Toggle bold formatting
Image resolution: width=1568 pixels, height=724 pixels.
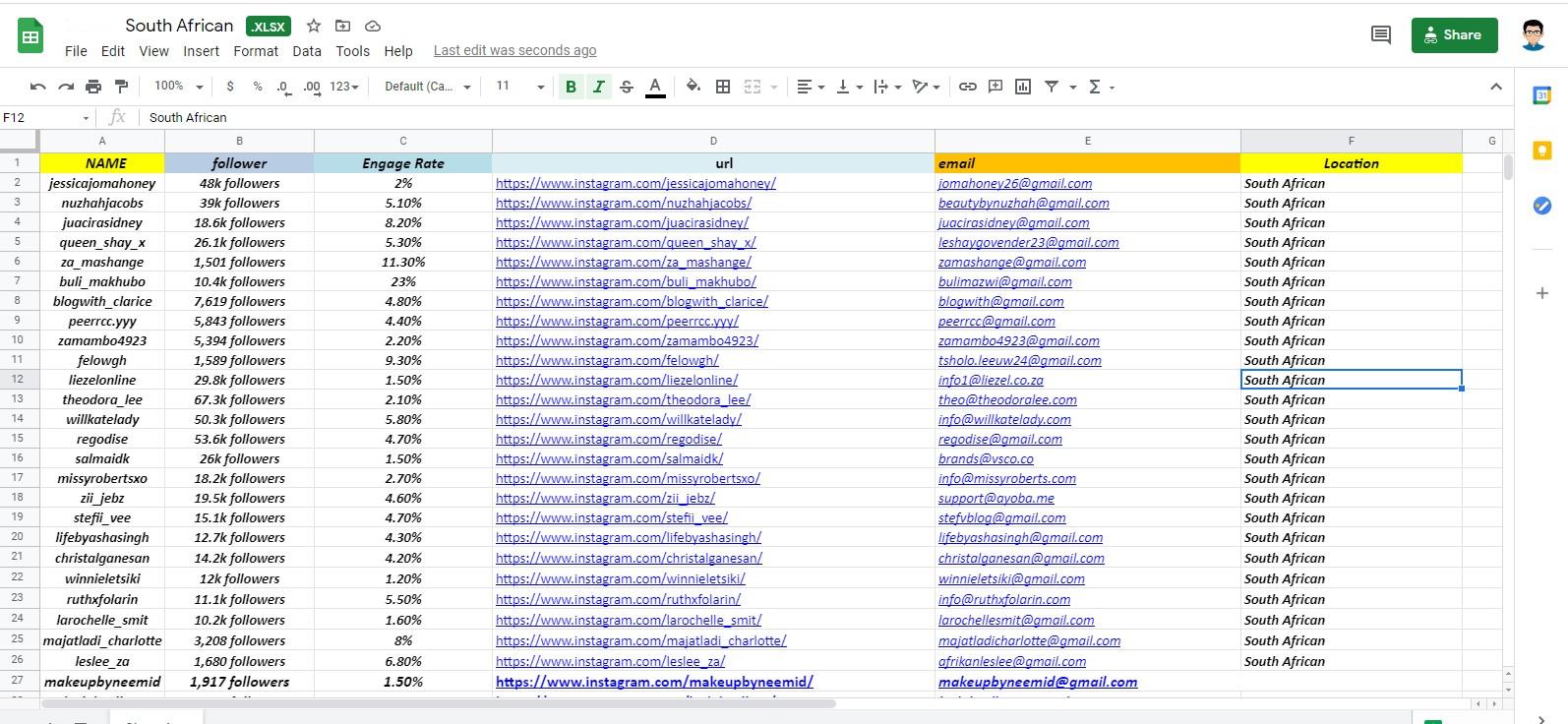click(x=571, y=87)
